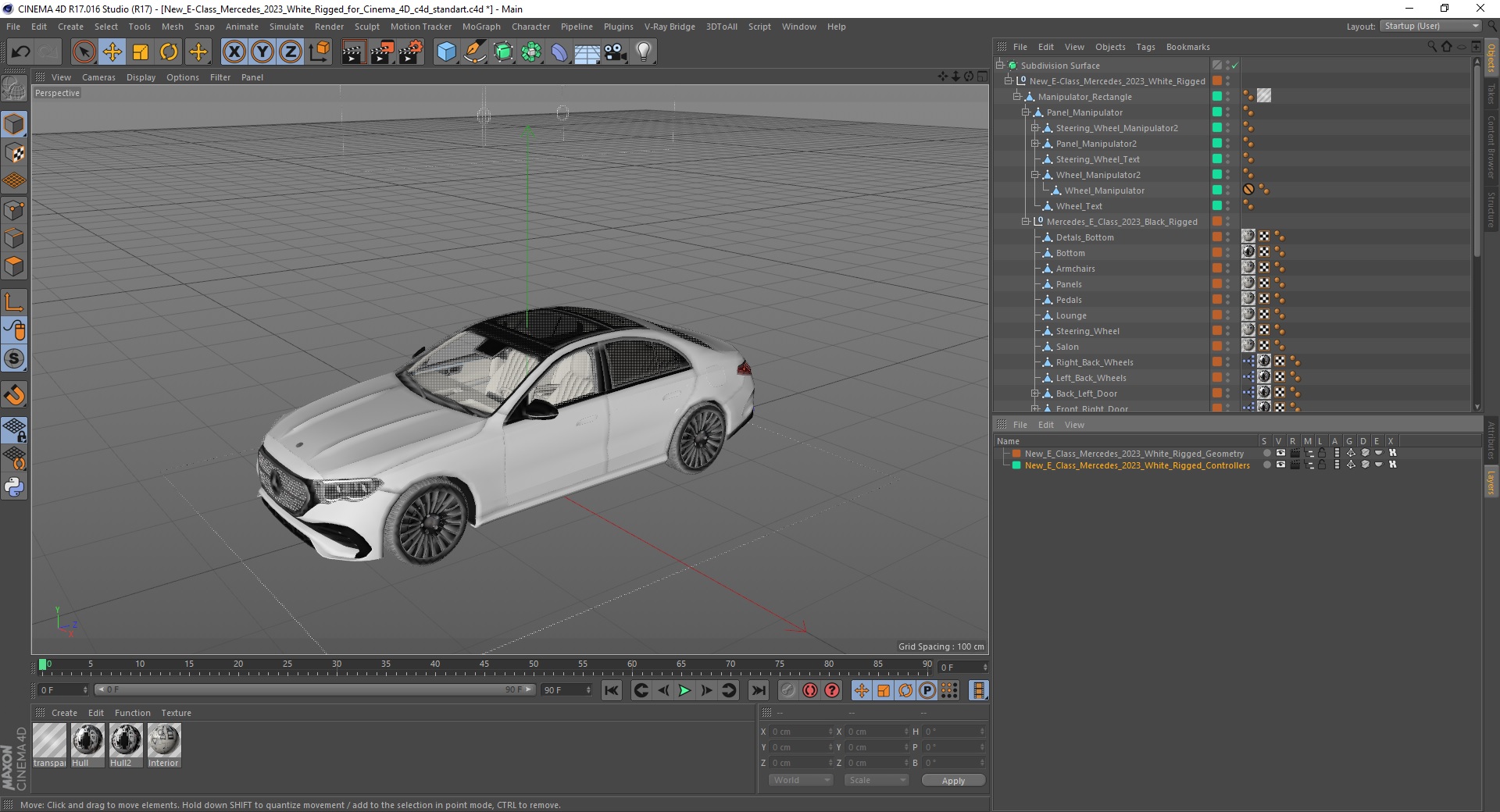Click Render View clapperboard icon
Viewport: 1500px width, 812px height.
353,52
